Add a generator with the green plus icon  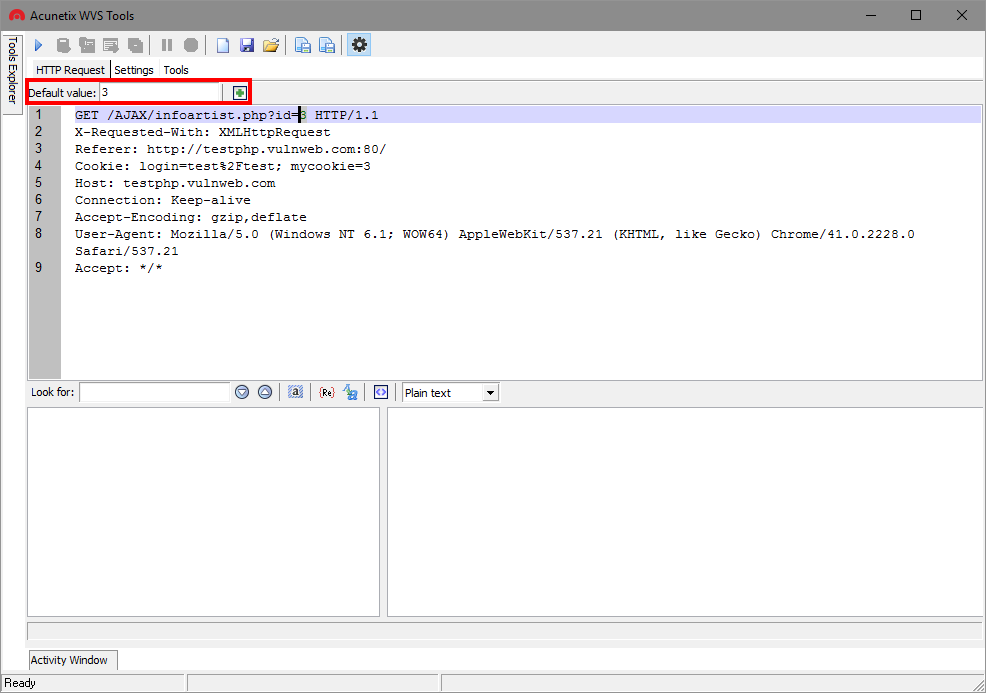(x=239, y=93)
